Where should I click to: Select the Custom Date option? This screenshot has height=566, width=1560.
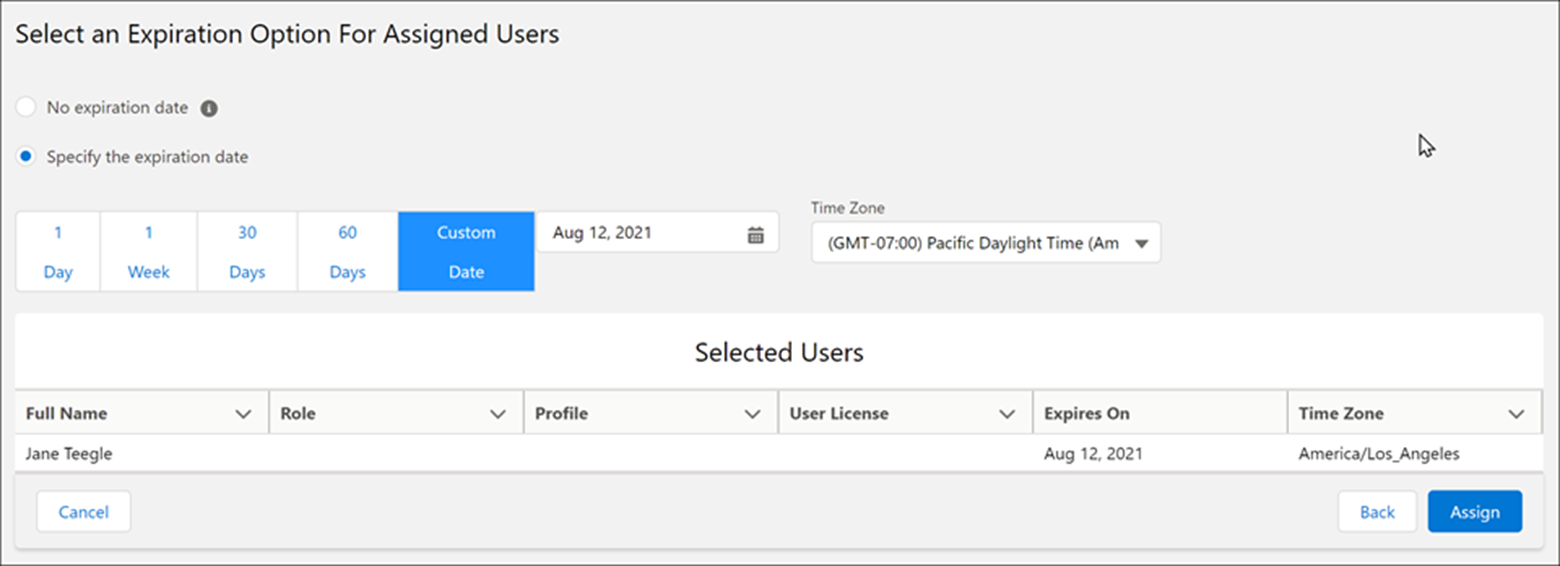[466, 252]
